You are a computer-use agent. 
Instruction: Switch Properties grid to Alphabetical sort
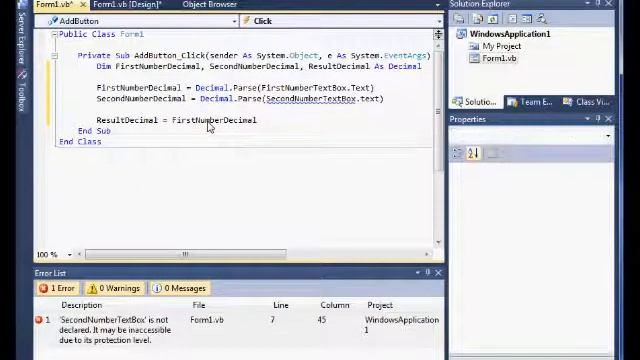[473, 153]
